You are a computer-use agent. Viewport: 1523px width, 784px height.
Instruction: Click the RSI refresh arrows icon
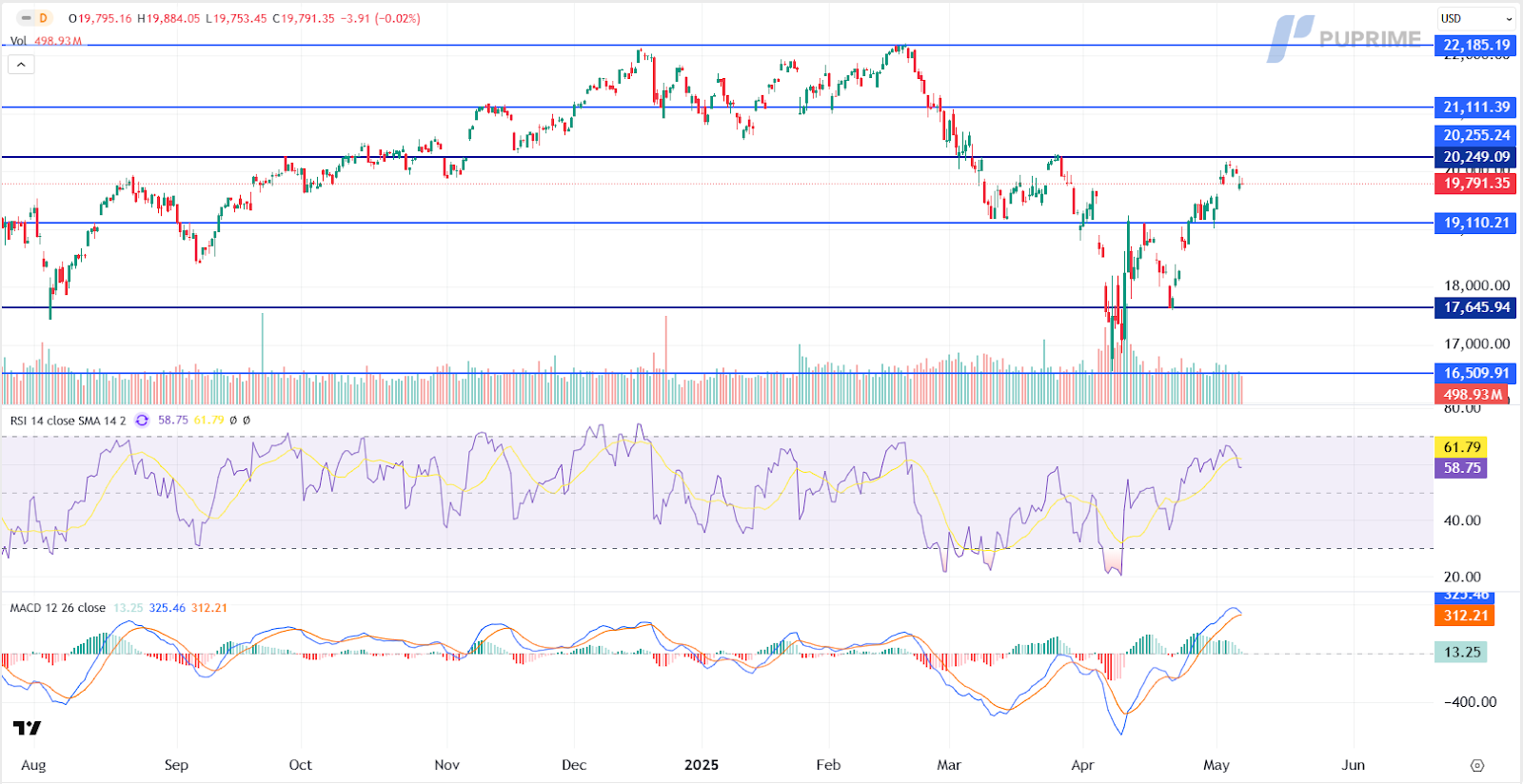(142, 420)
